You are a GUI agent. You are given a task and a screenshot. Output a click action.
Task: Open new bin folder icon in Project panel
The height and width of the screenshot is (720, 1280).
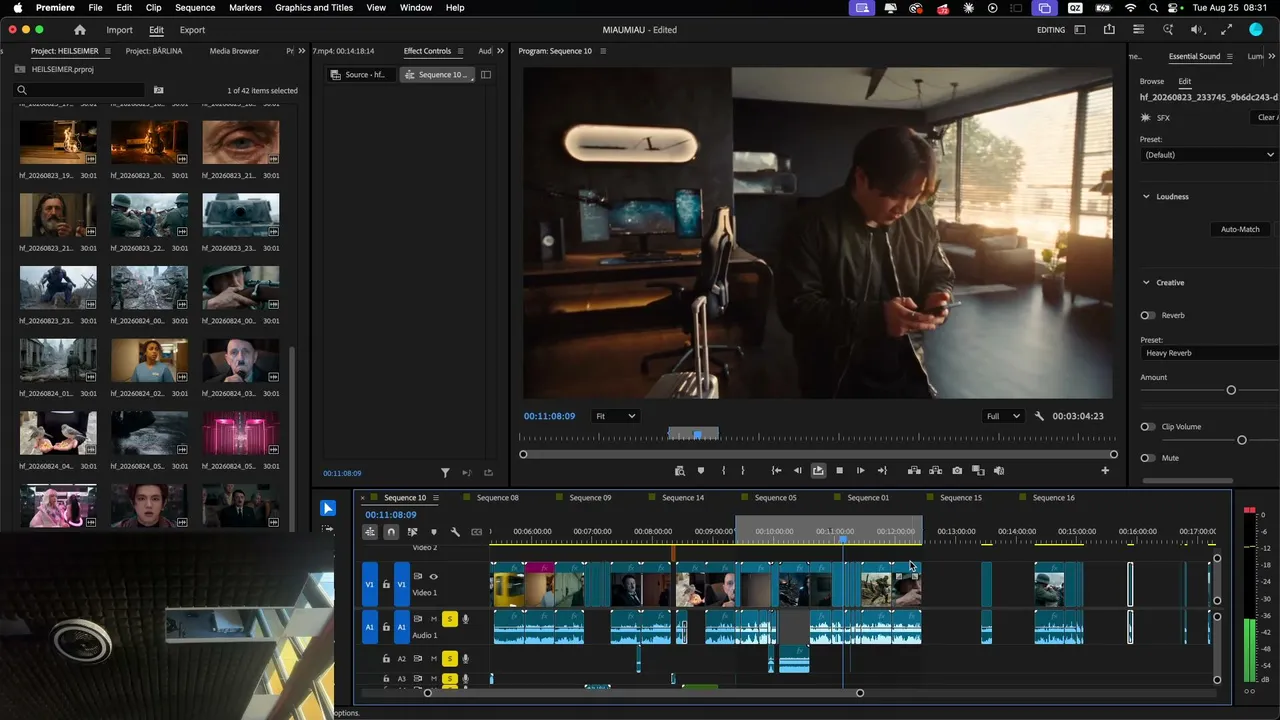point(158,90)
